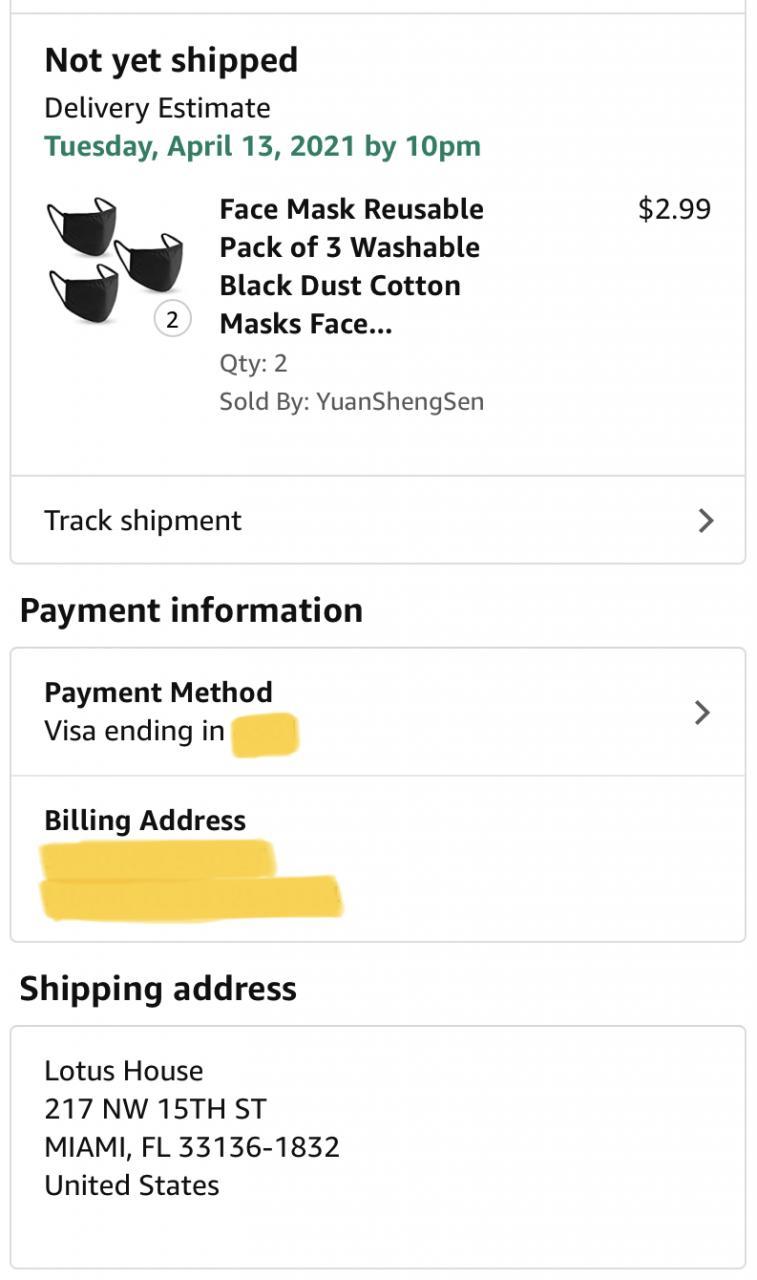Click the Billing Address label

(145, 820)
